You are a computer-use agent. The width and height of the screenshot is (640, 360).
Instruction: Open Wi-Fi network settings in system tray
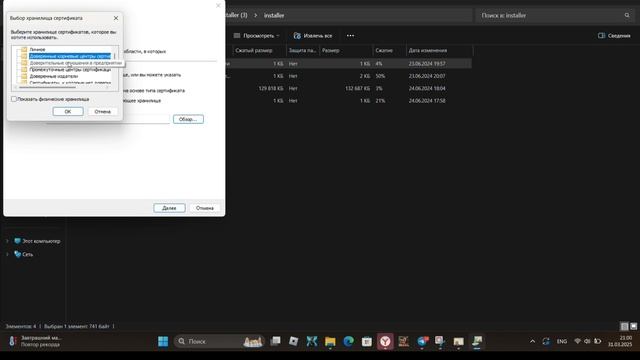pos(577,341)
